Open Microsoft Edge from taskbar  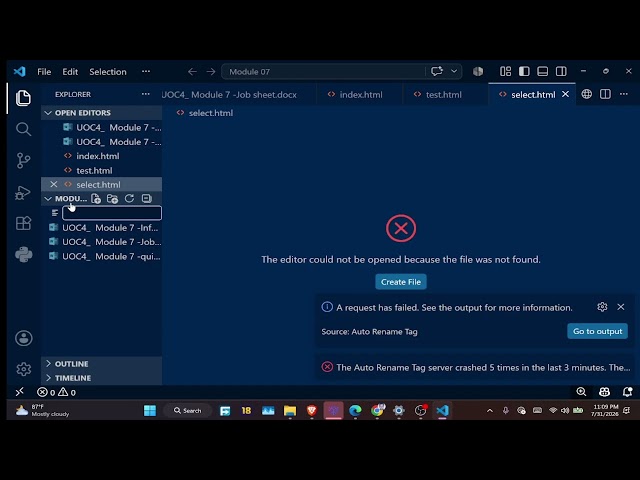355,410
